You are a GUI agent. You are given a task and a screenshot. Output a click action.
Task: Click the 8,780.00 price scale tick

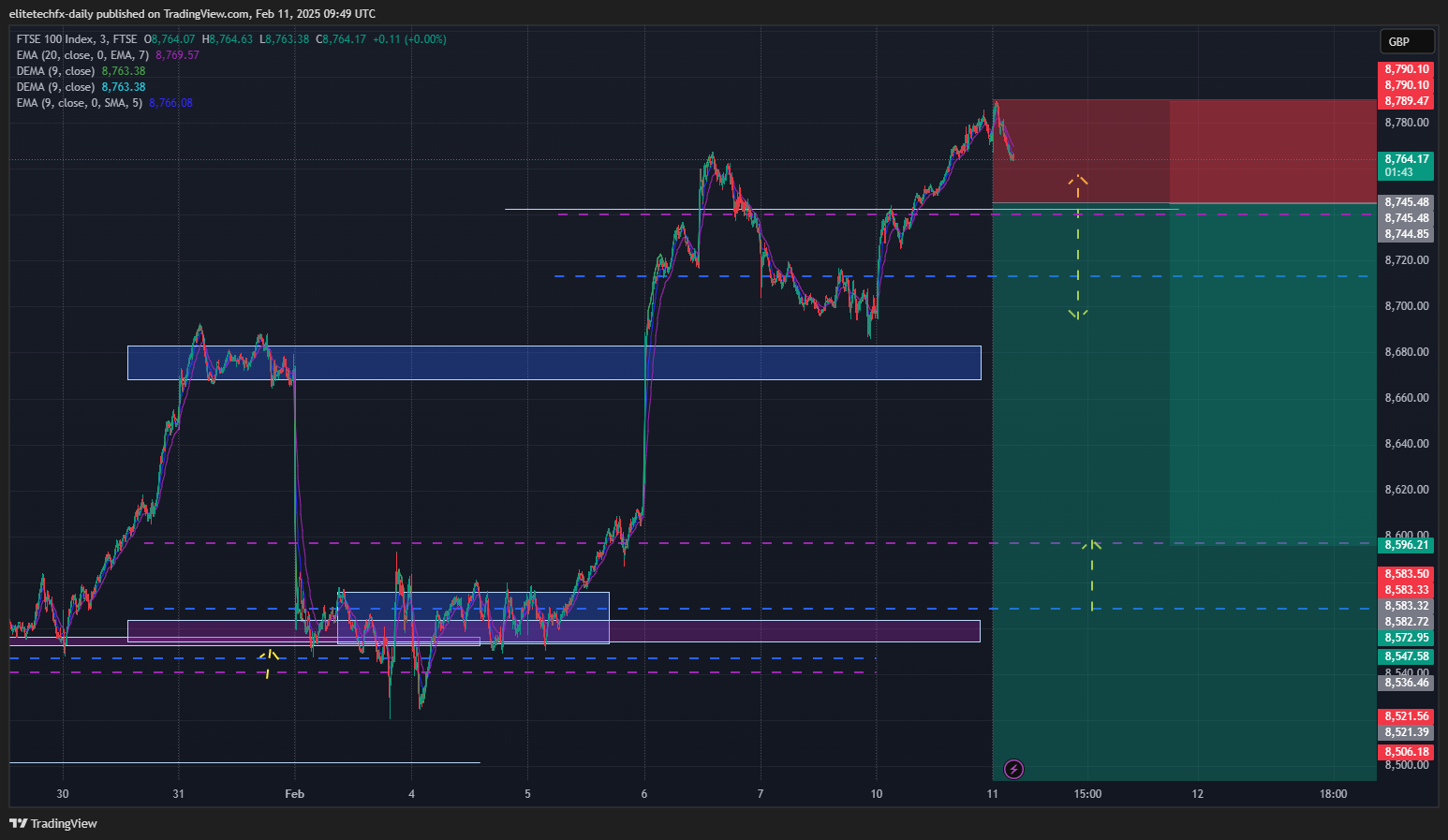pos(1407,123)
